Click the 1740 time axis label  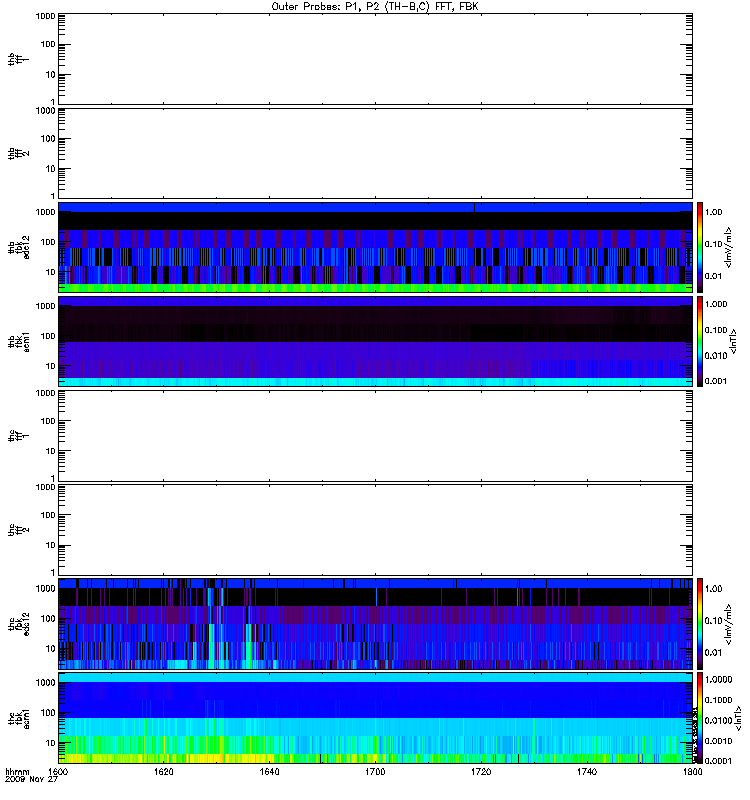pyautogui.click(x=587, y=772)
